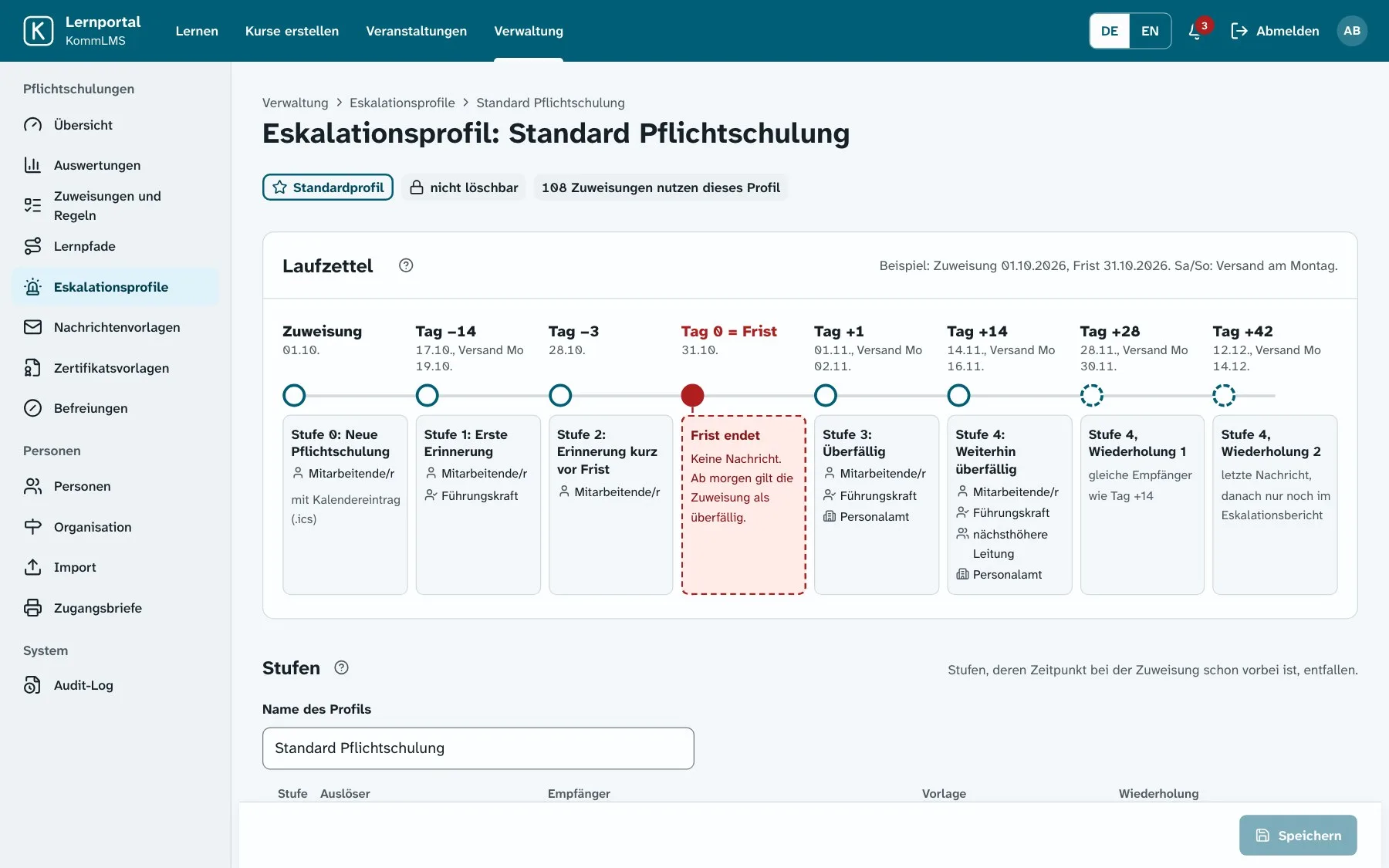This screenshot has height=868, width=1389.
Task: Open the Frist endet card
Action: click(x=744, y=505)
